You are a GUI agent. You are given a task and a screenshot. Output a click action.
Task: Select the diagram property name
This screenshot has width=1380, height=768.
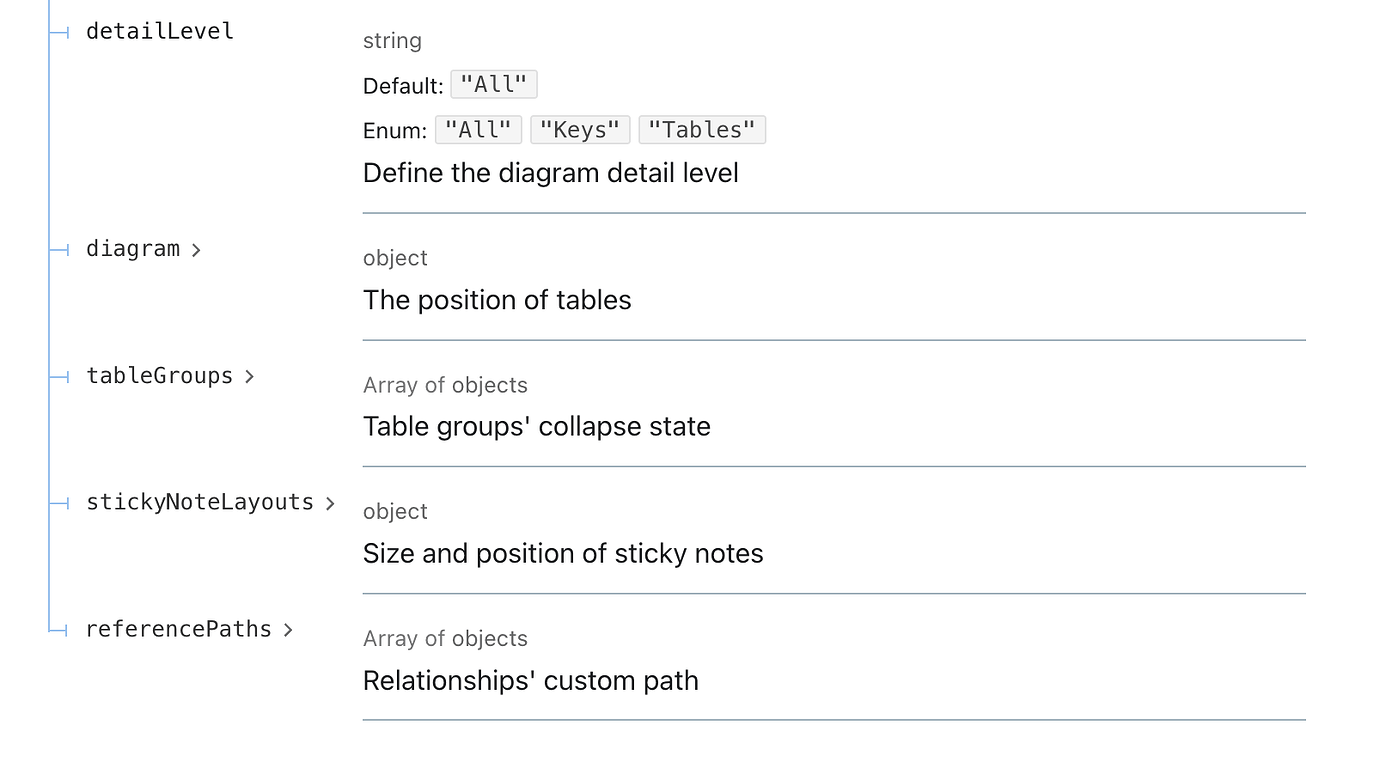[132, 249]
